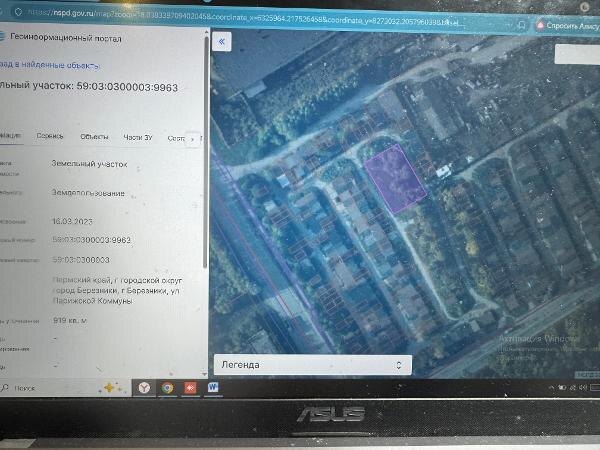The width and height of the screenshot is (600, 450).
Task: Click the sparkle icon in taskbar search
Action: coord(111,388)
